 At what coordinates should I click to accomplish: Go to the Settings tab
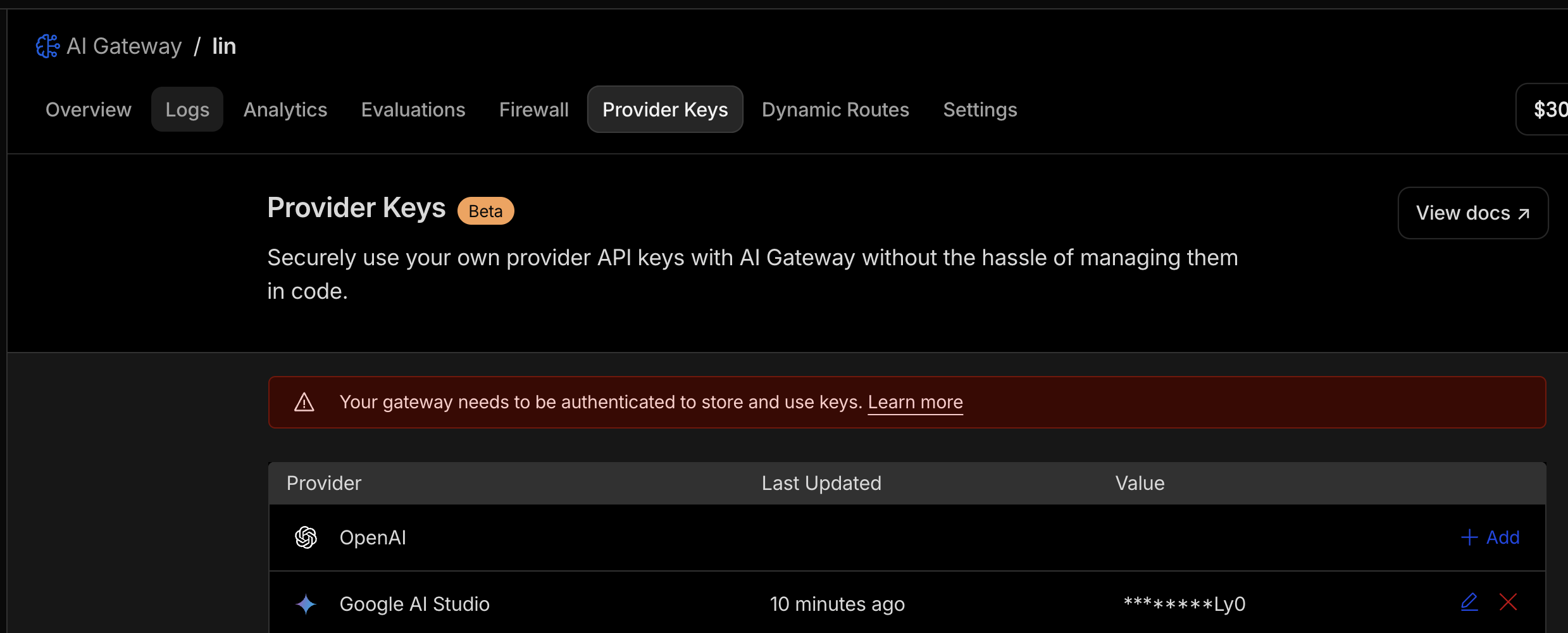click(x=980, y=110)
